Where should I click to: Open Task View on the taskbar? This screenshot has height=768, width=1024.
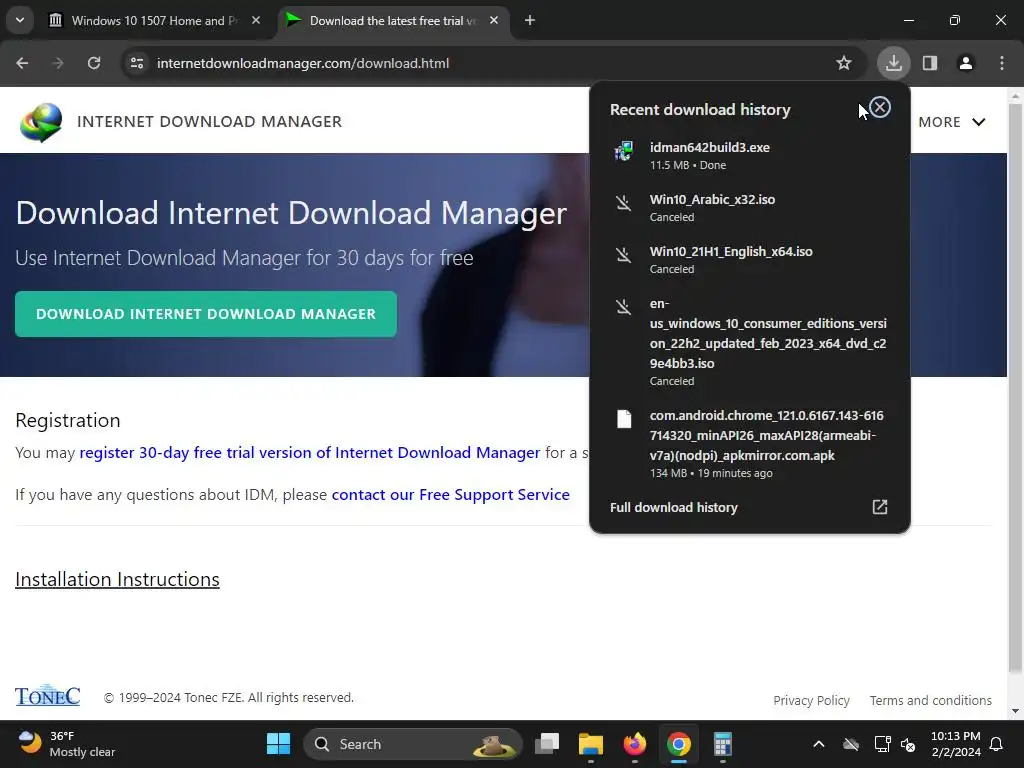tap(547, 744)
